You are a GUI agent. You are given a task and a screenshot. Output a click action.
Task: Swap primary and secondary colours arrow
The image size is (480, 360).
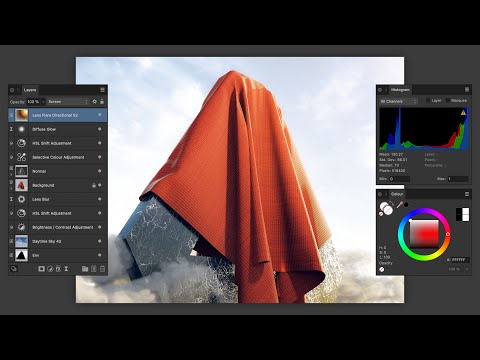pyautogui.click(x=391, y=203)
